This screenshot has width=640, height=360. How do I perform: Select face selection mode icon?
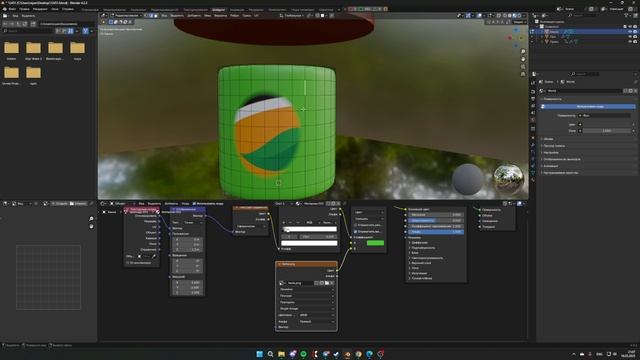[156, 16]
